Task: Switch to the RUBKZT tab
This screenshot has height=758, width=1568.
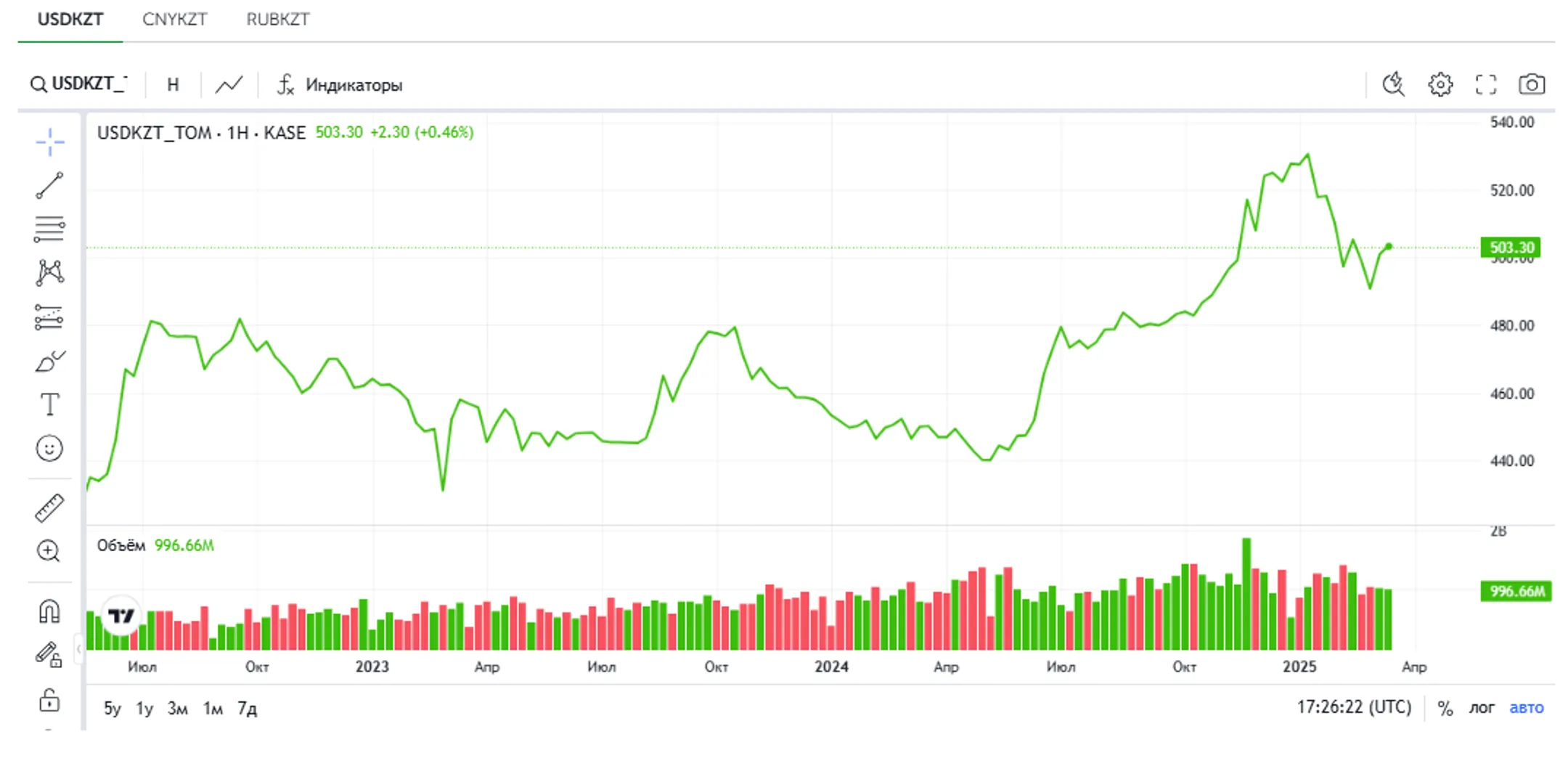Action: 278,20
